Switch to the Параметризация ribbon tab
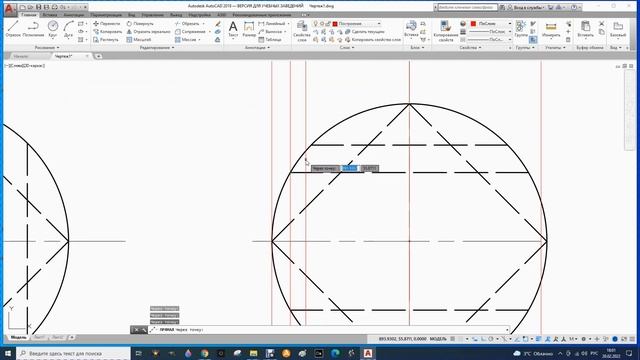This screenshot has height=360, width=640. point(106,15)
